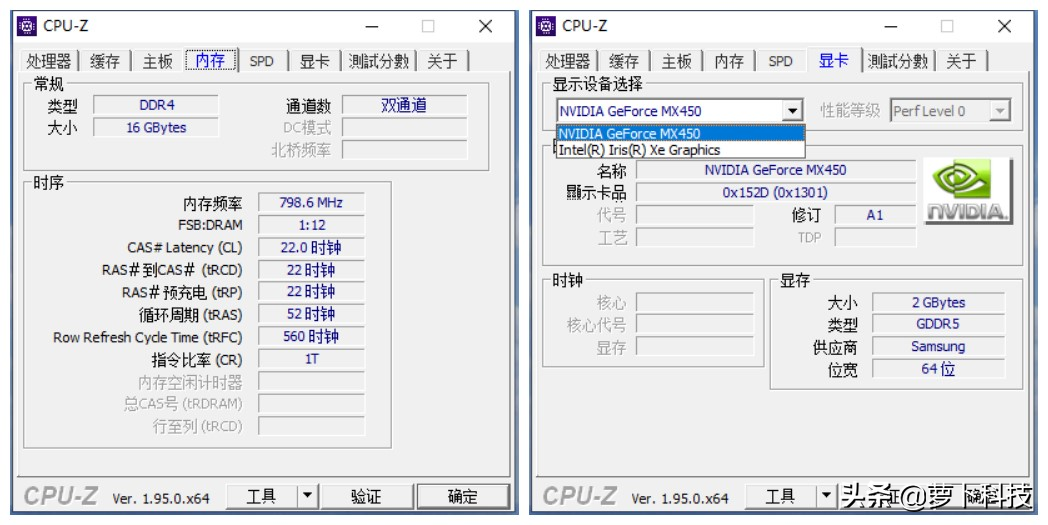Expand 工具 dropdown arrow in right window

click(826, 496)
